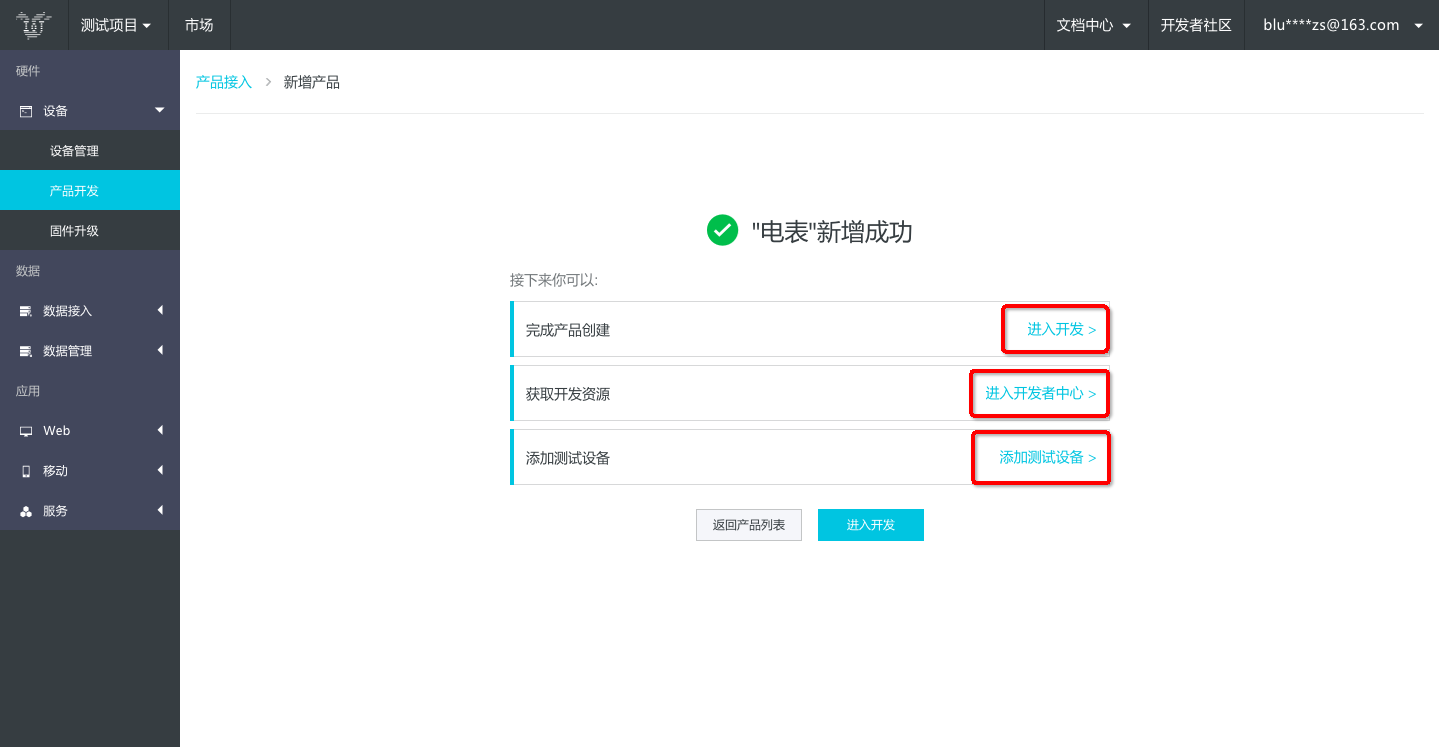The width and height of the screenshot is (1439, 747).
Task: Click the "电表"新增成功 heading
Action: (832, 232)
